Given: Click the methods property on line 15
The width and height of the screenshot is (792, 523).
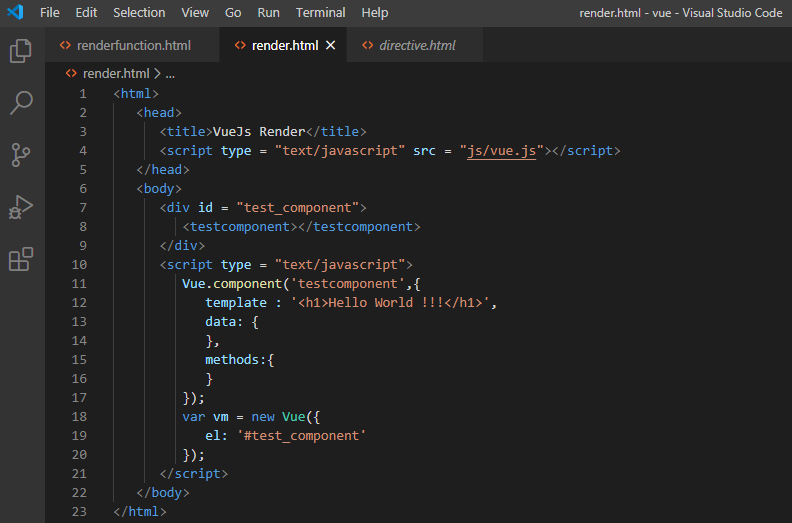Looking at the screenshot, I should pos(232,360).
